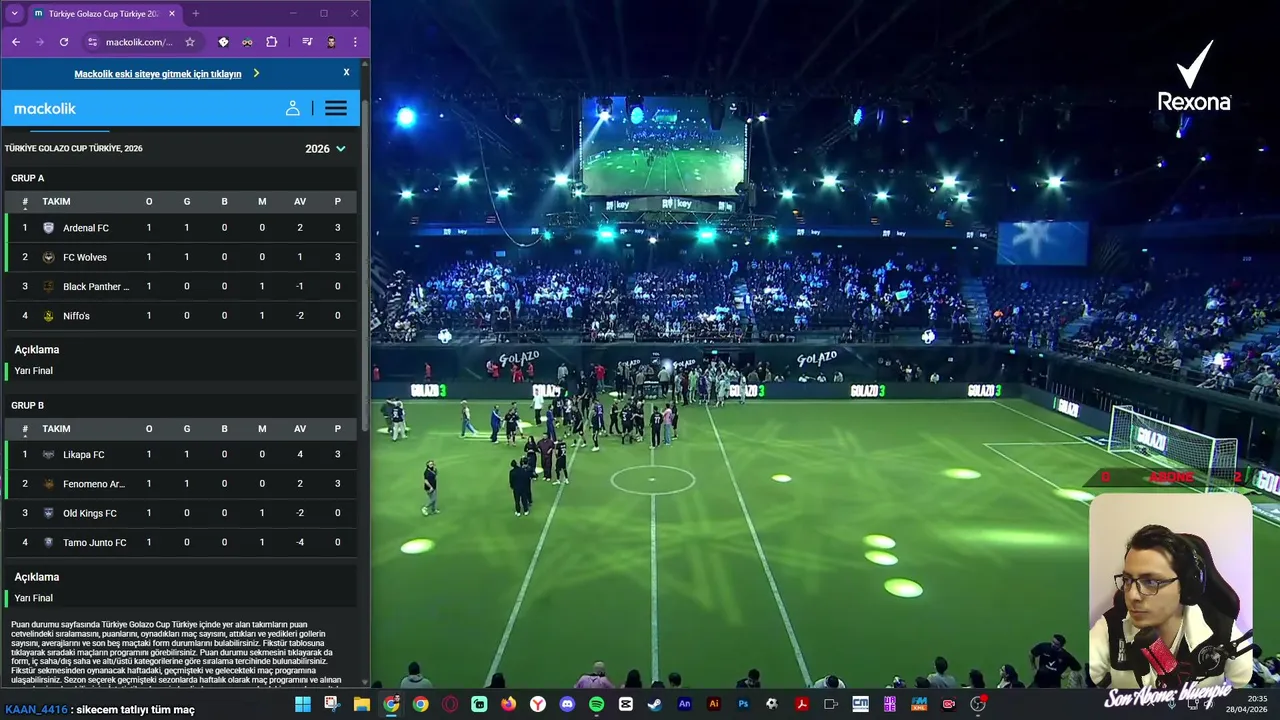Select Old Kings FC team row
The image size is (1280, 720).
point(180,513)
